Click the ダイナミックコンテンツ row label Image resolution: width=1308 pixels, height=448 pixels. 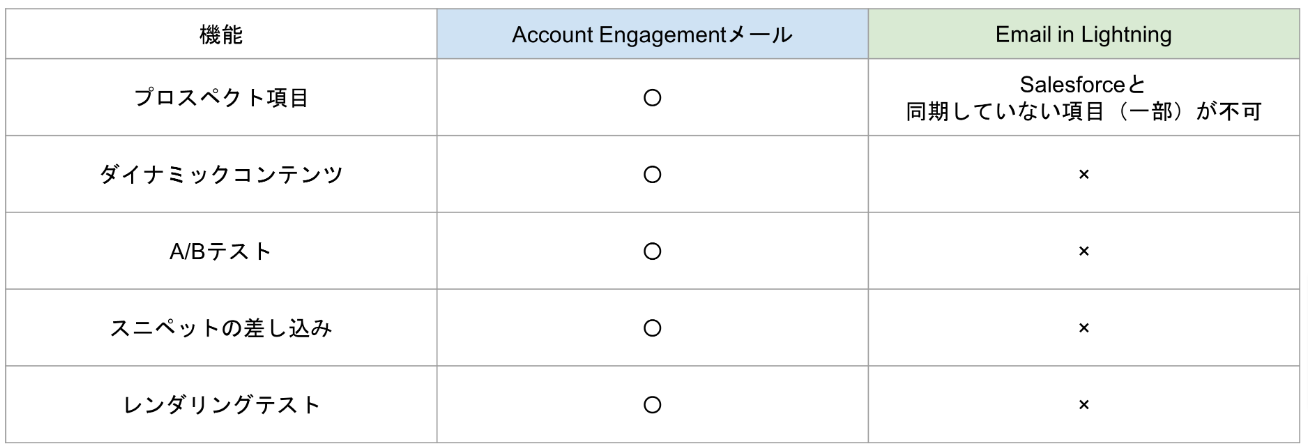(221, 174)
